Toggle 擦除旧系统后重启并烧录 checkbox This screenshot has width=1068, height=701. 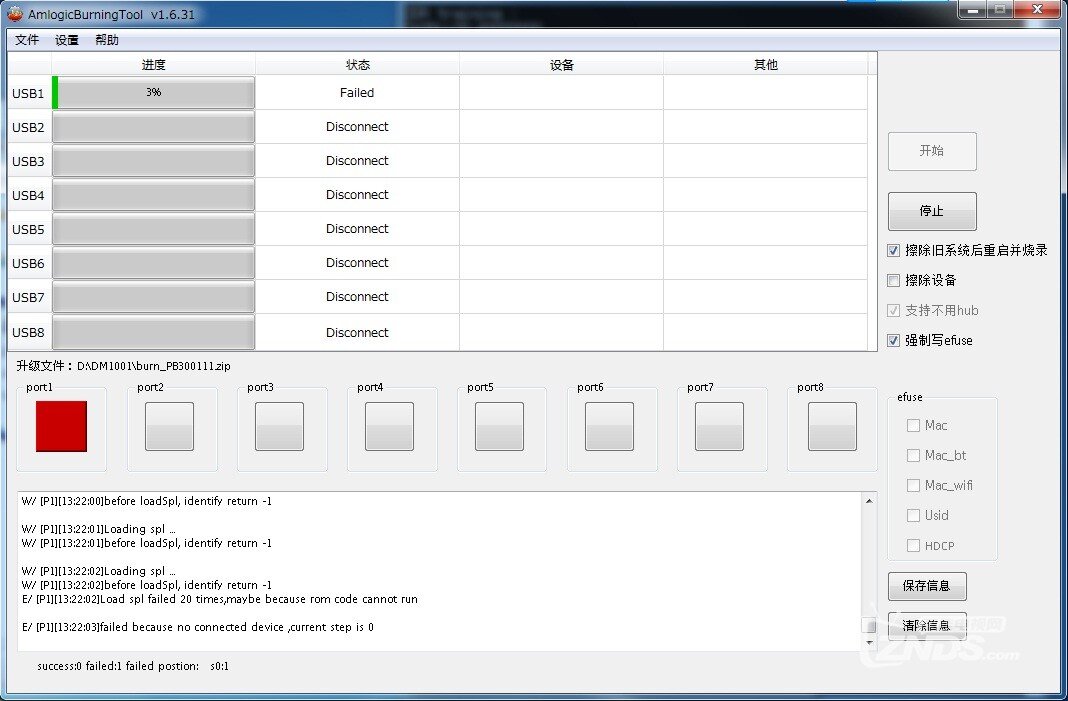(894, 251)
